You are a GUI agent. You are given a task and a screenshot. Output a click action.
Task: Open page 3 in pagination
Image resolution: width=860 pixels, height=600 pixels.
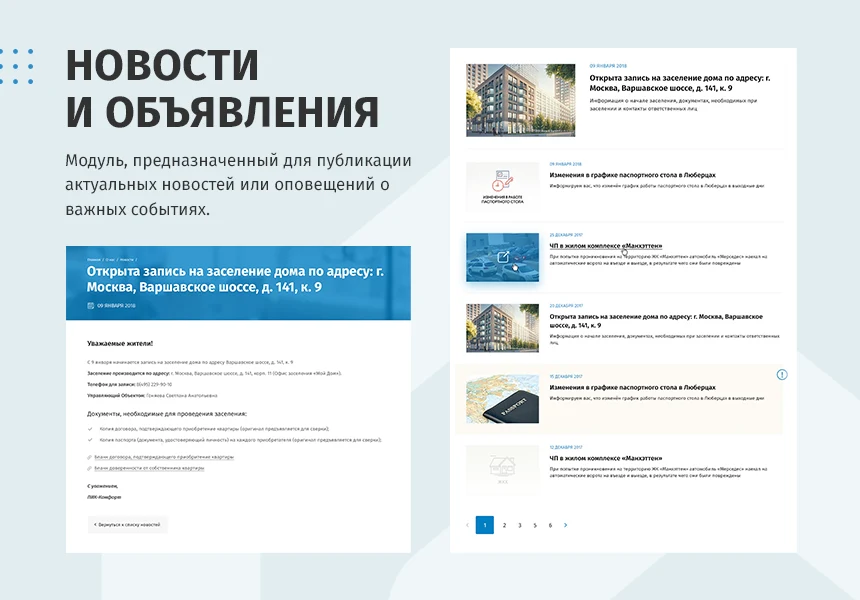pos(519,525)
